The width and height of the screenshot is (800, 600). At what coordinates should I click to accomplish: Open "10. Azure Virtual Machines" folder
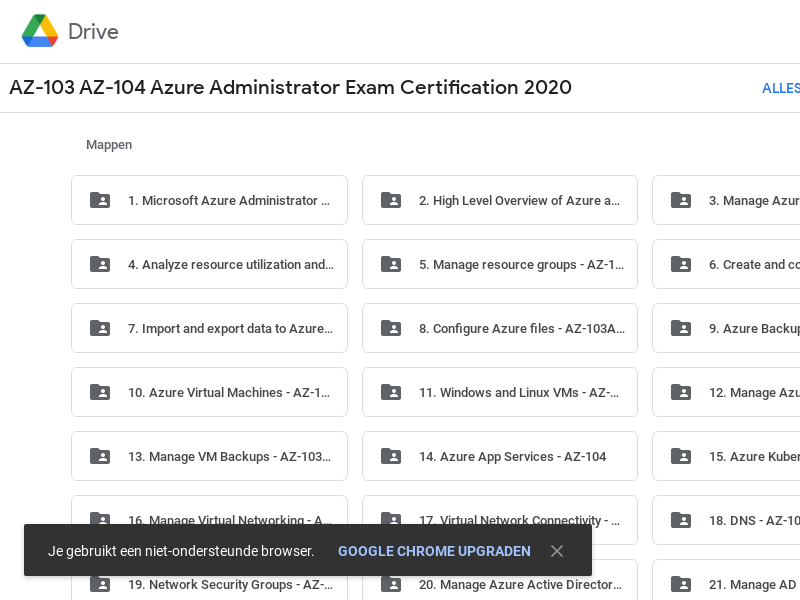click(x=209, y=392)
